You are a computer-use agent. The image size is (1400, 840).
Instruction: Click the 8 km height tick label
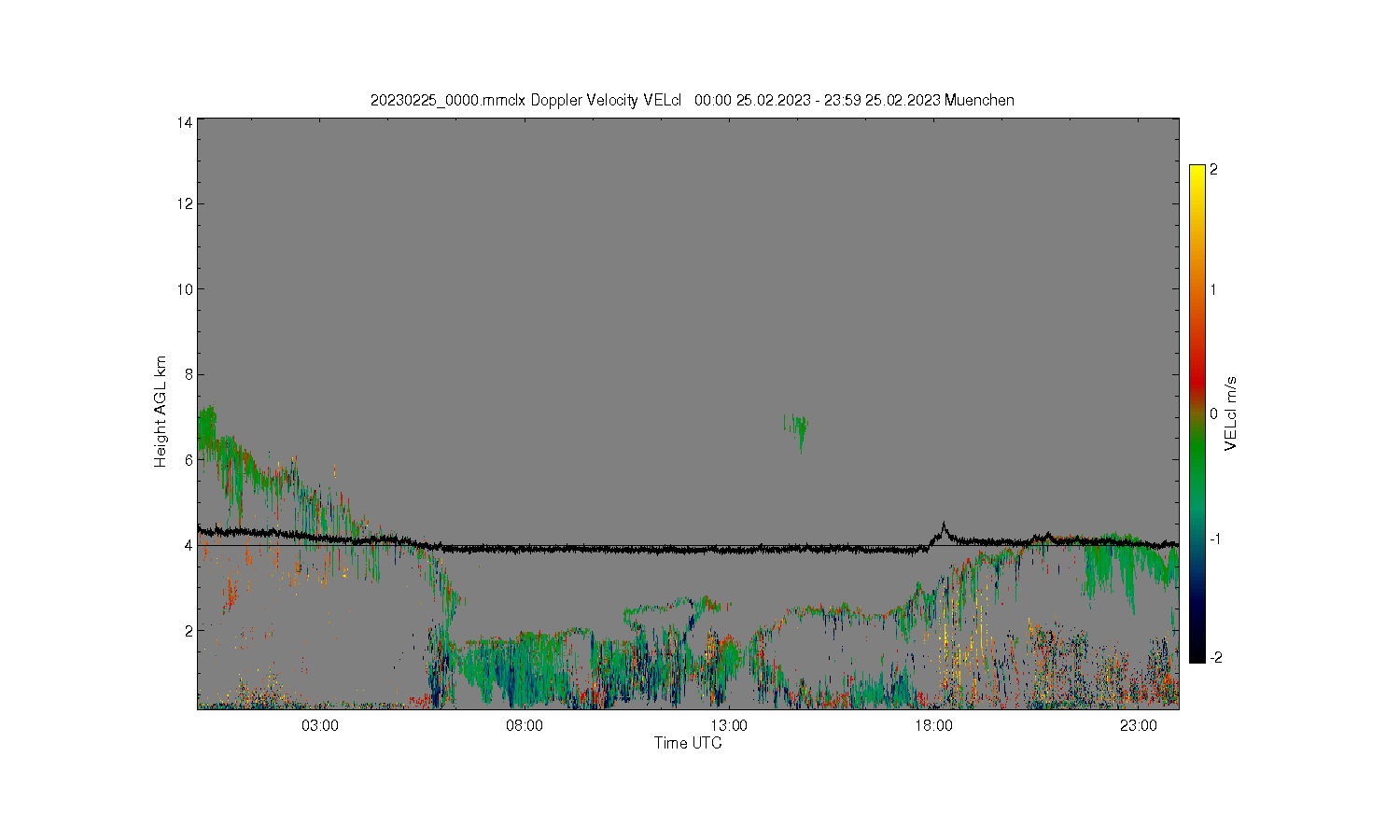point(189,374)
